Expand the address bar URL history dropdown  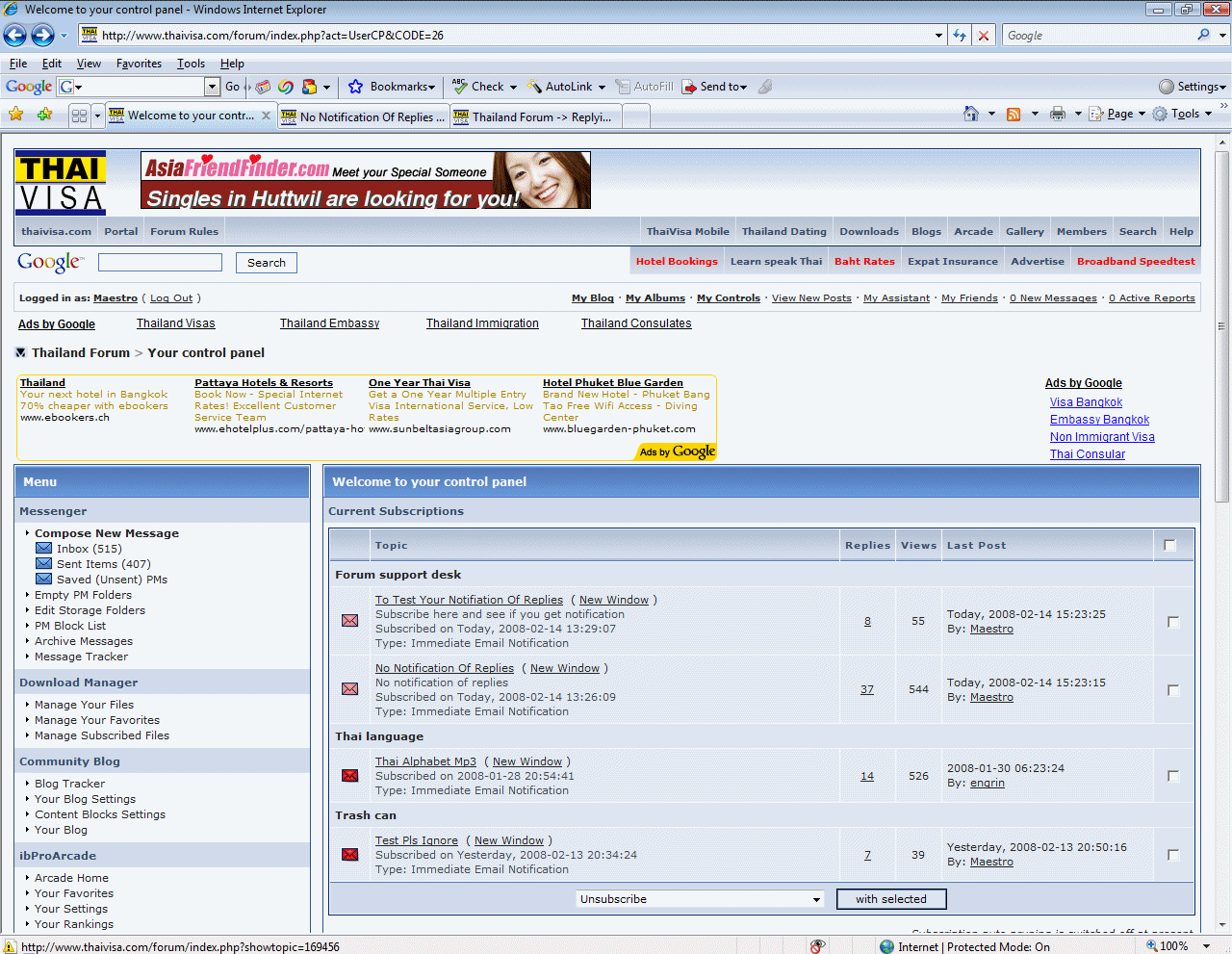(x=938, y=36)
